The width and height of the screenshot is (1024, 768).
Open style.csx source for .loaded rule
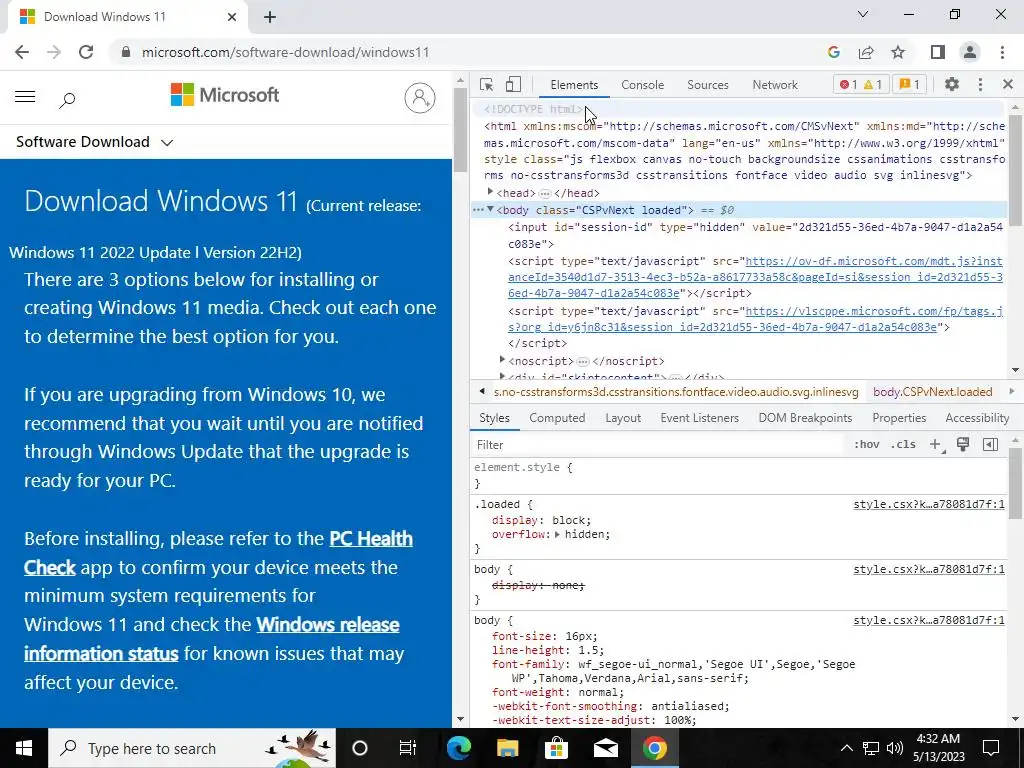click(929, 504)
